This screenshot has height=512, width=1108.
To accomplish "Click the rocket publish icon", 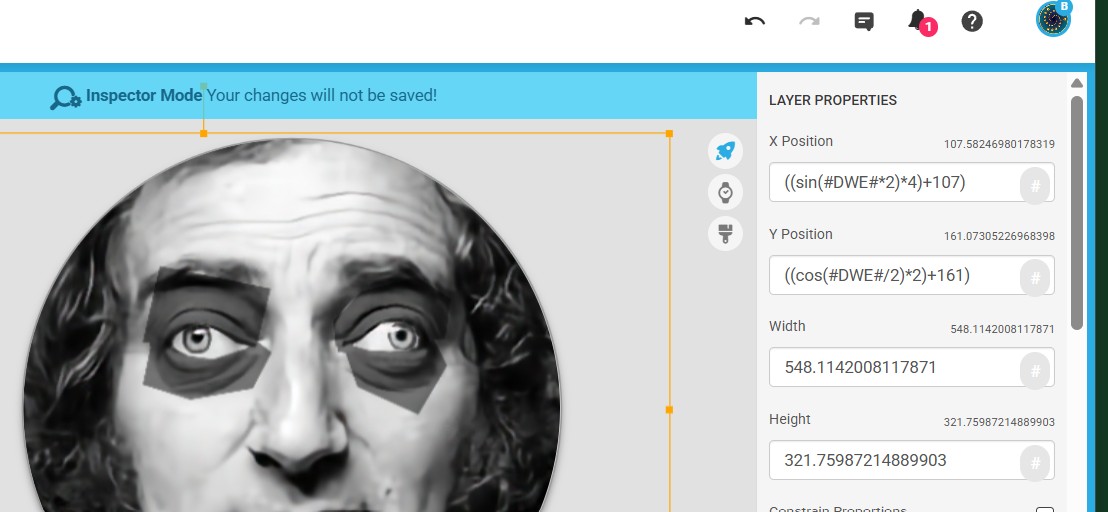I will [x=725, y=150].
